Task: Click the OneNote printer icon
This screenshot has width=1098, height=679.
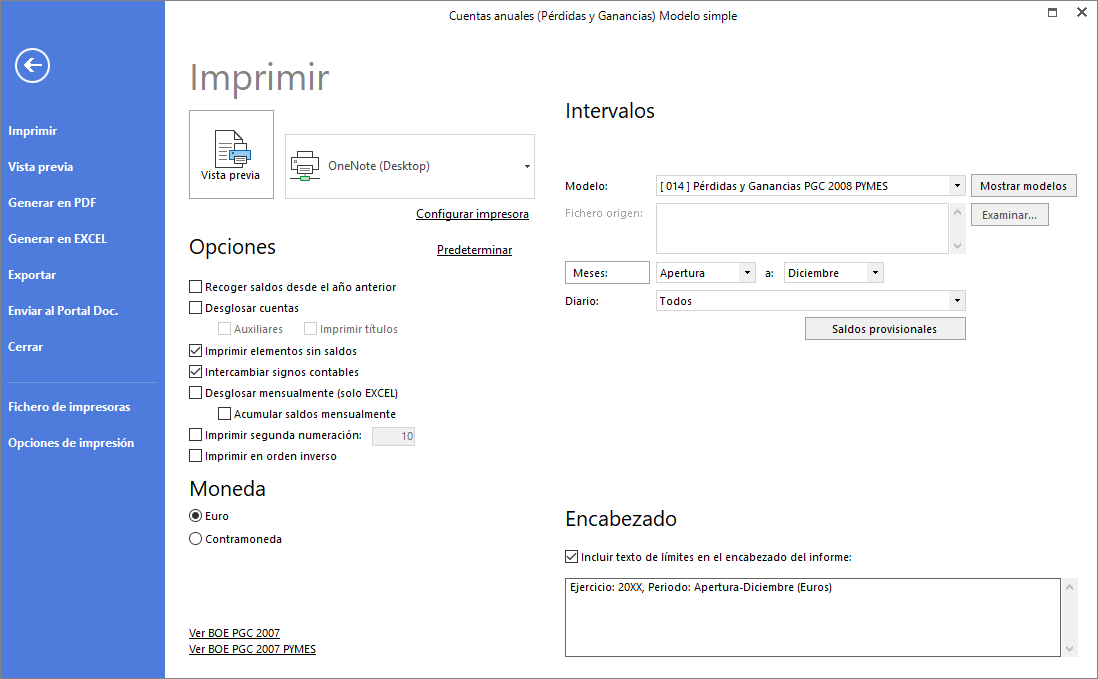Action: (305, 166)
